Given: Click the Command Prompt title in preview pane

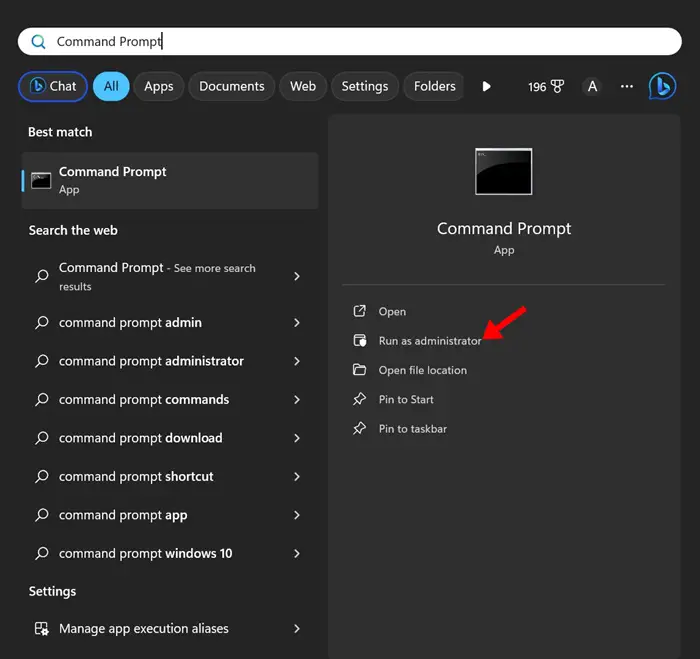Looking at the screenshot, I should (x=504, y=229).
